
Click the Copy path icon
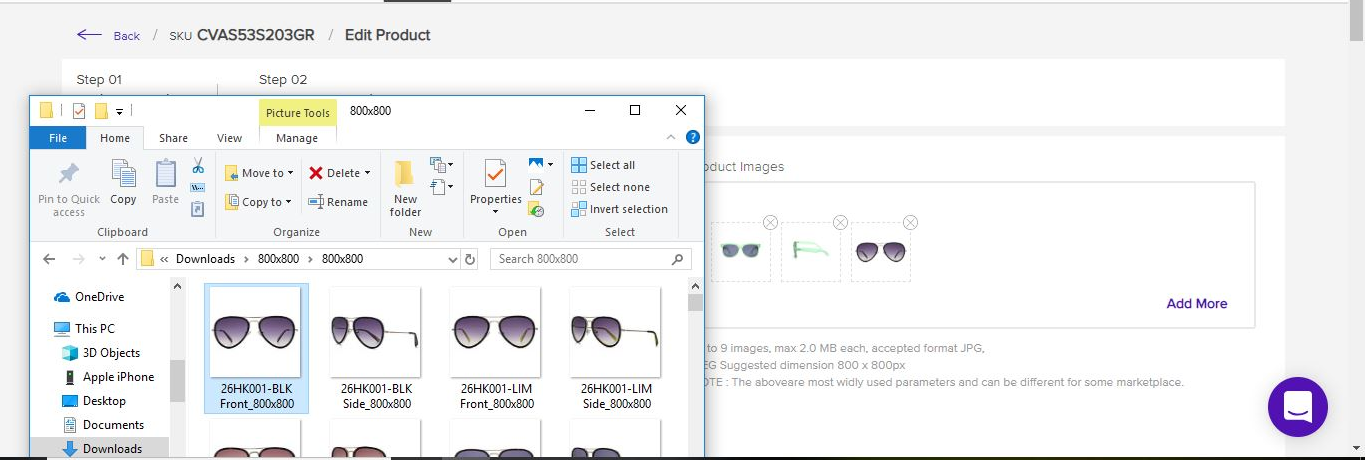tap(198, 188)
